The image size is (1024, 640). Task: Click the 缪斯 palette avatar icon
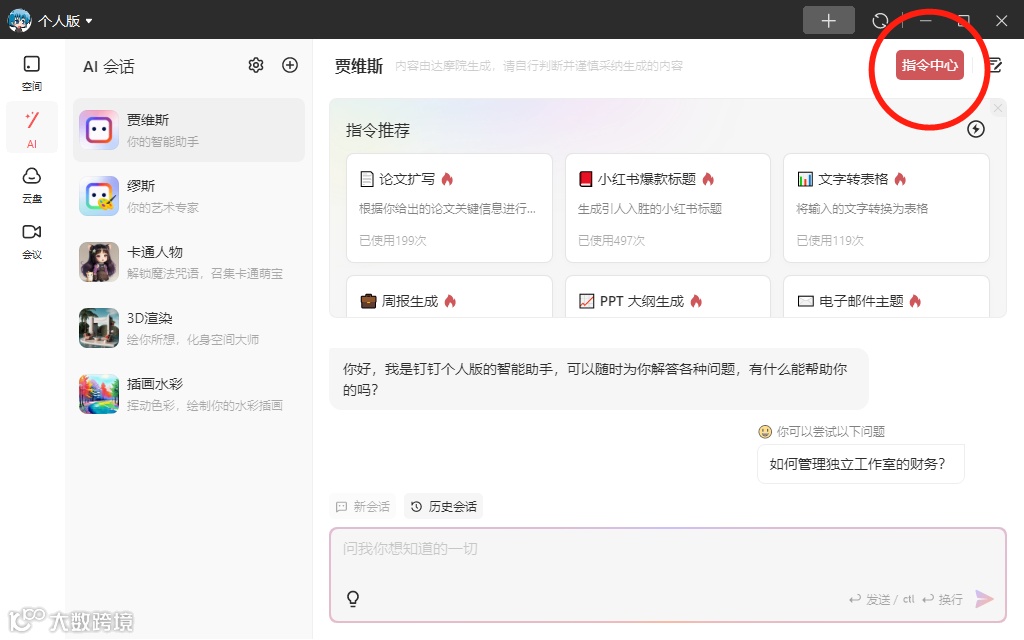(x=99, y=196)
